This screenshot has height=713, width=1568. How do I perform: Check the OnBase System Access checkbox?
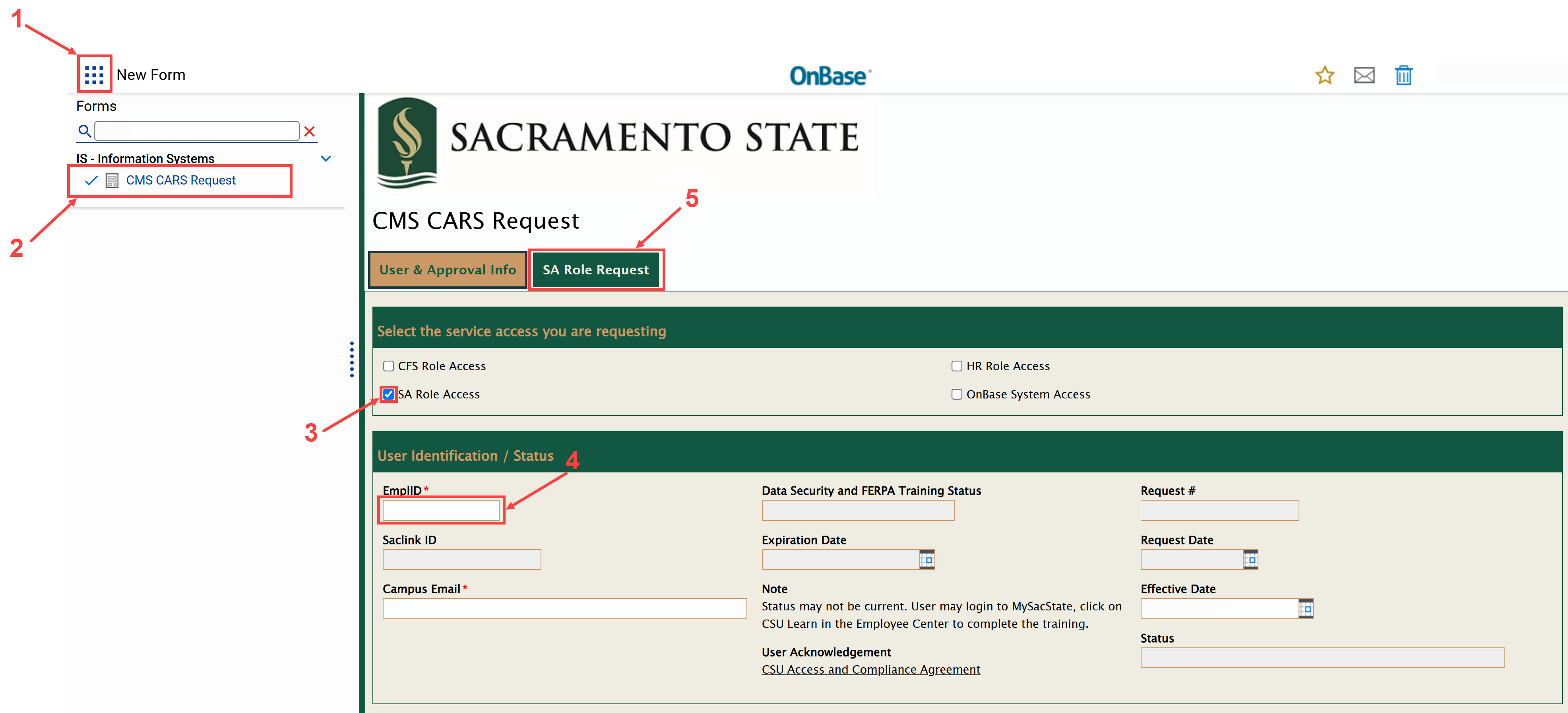pos(957,394)
